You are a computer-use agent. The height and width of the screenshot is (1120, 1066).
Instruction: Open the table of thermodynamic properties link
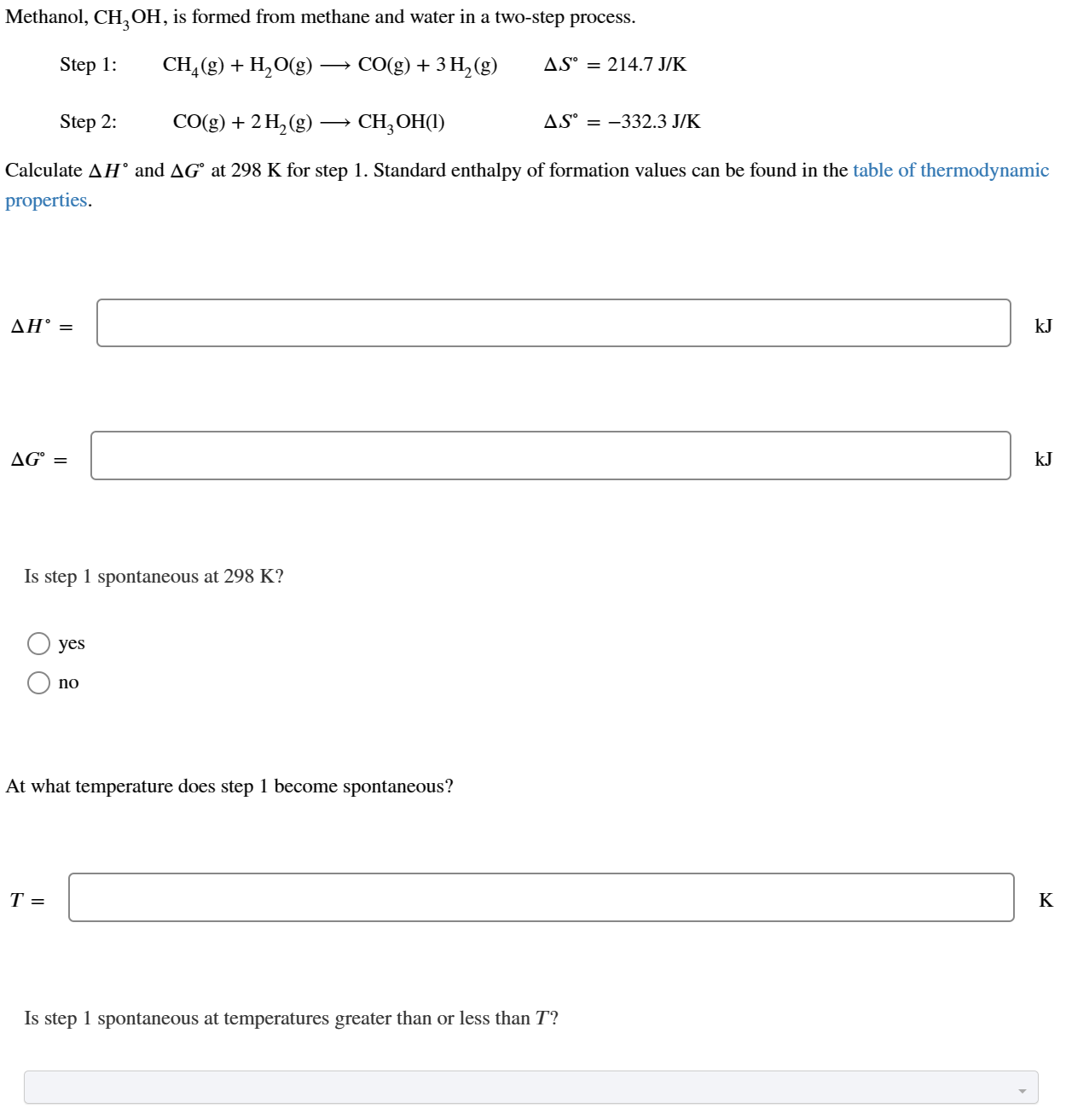pos(949,171)
